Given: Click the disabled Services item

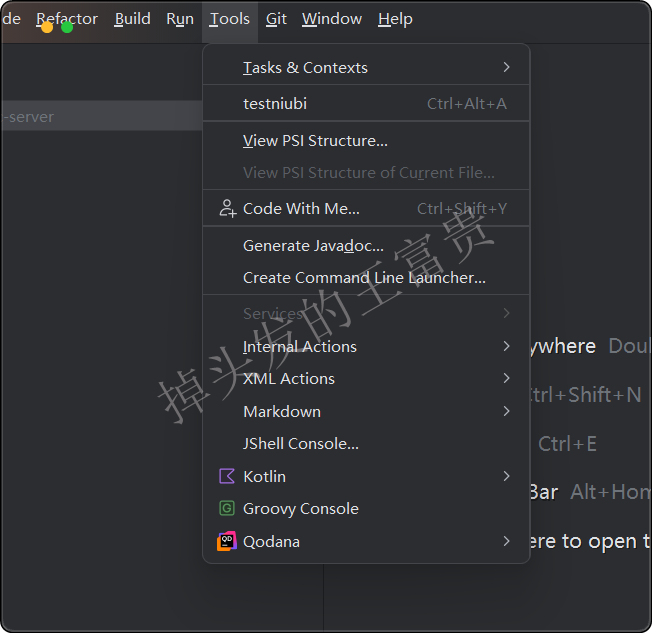Looking at the screenshot, I should pos(366,313).
